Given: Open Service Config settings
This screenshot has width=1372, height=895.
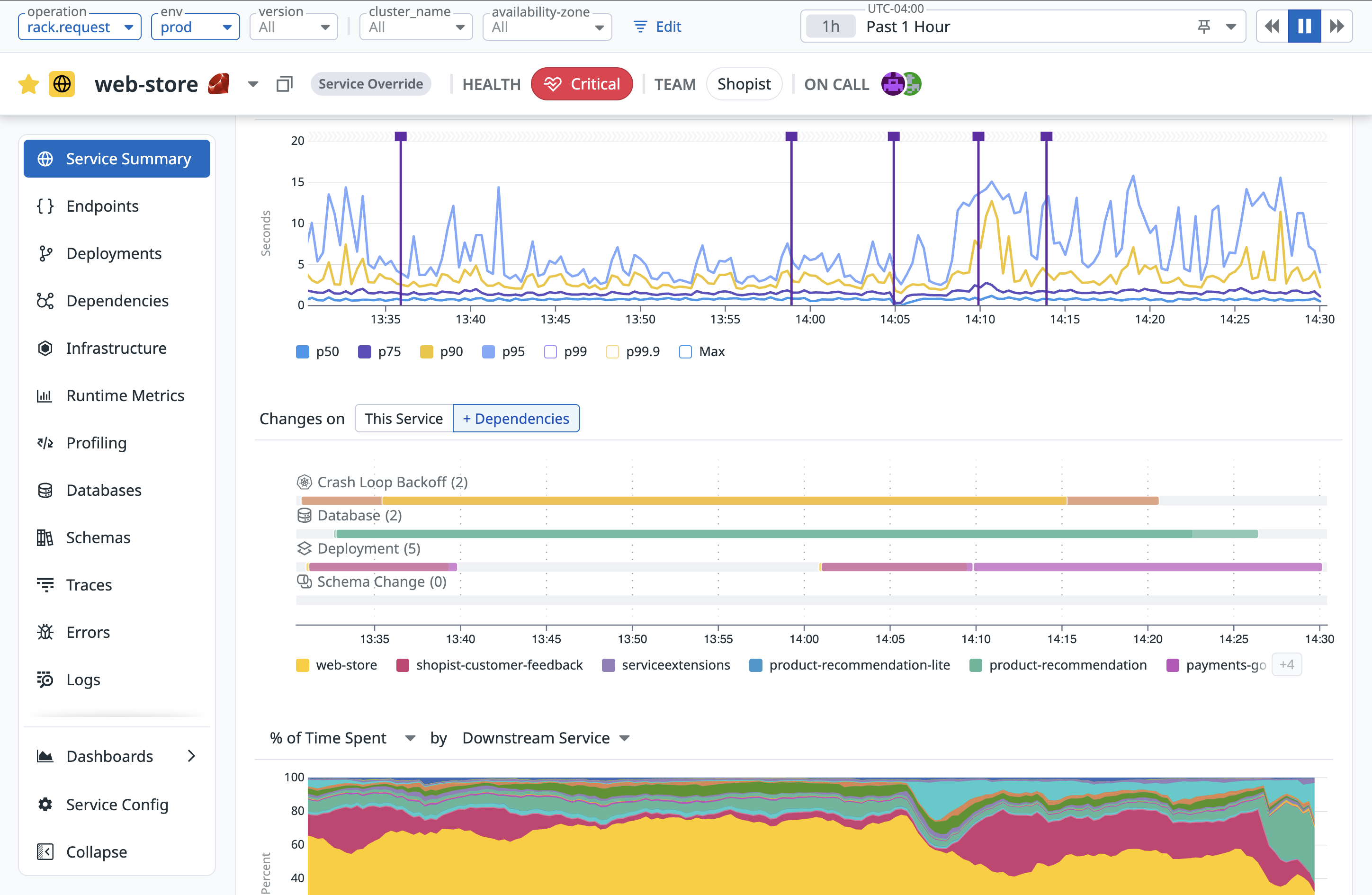Looking at the screenshot, I should tap(117, 804).
